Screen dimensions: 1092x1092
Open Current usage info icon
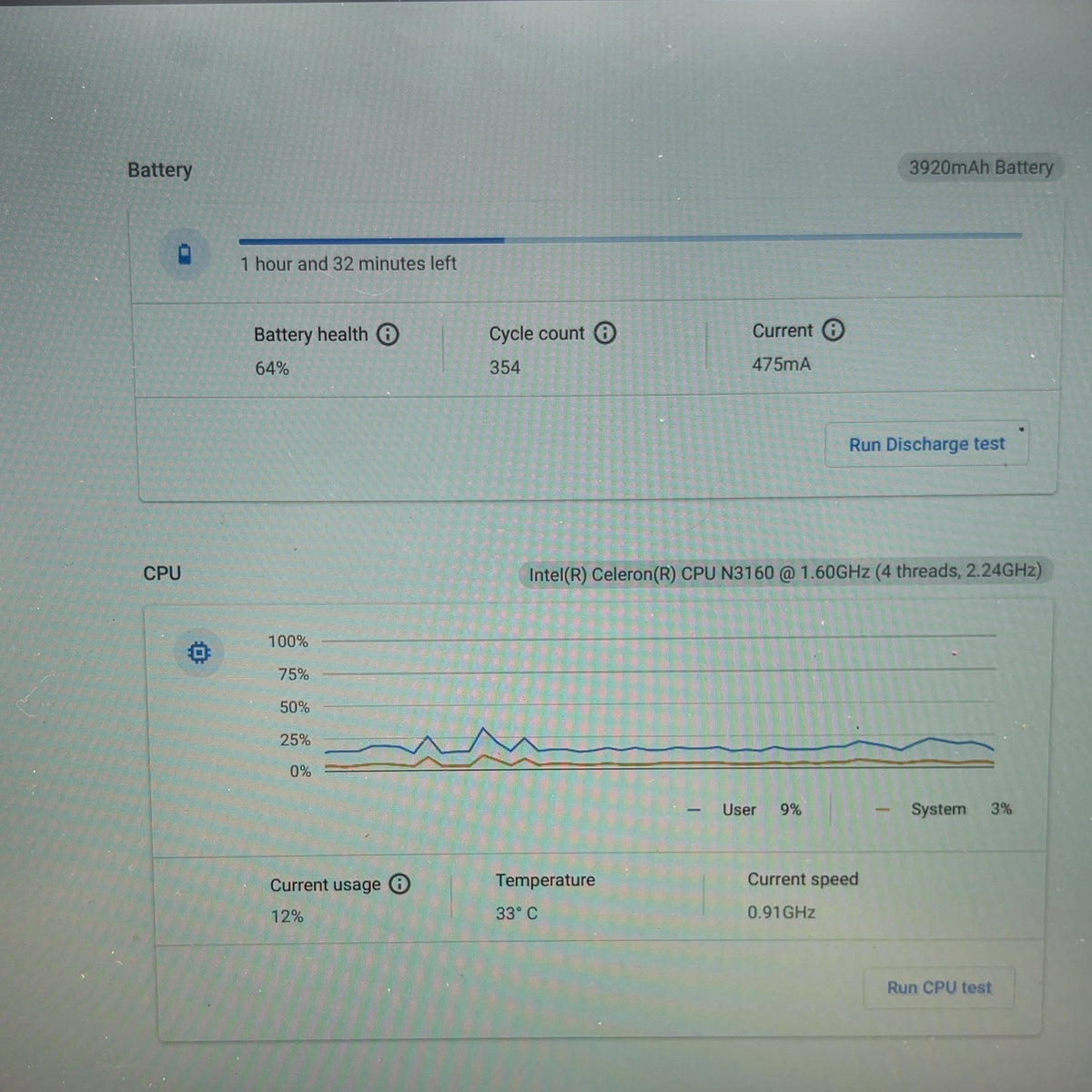click(x=399, y=884)
